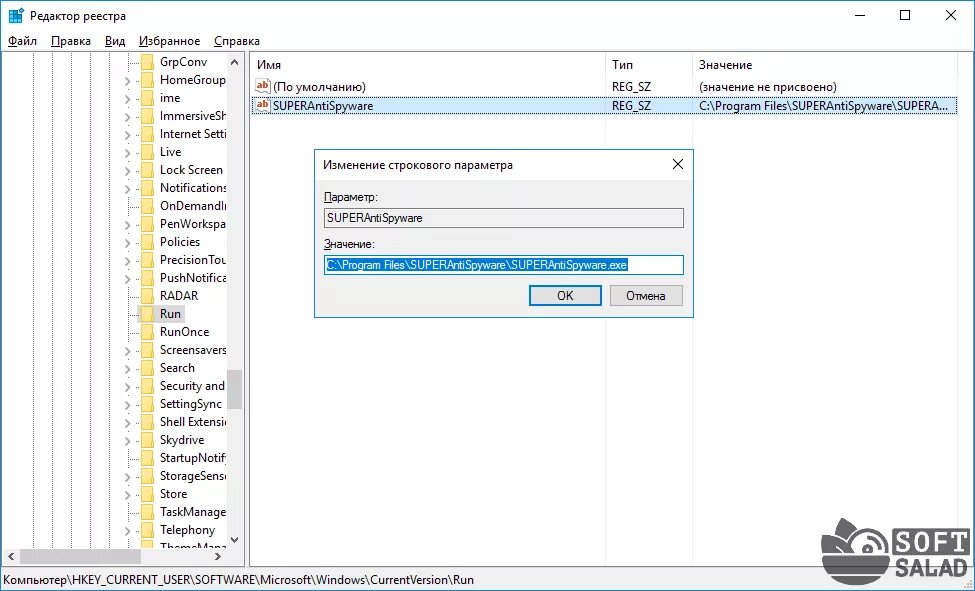Click the HomeGroup folder icon
The height and width of the screenshot is (591, 975).
click(147, 80)
